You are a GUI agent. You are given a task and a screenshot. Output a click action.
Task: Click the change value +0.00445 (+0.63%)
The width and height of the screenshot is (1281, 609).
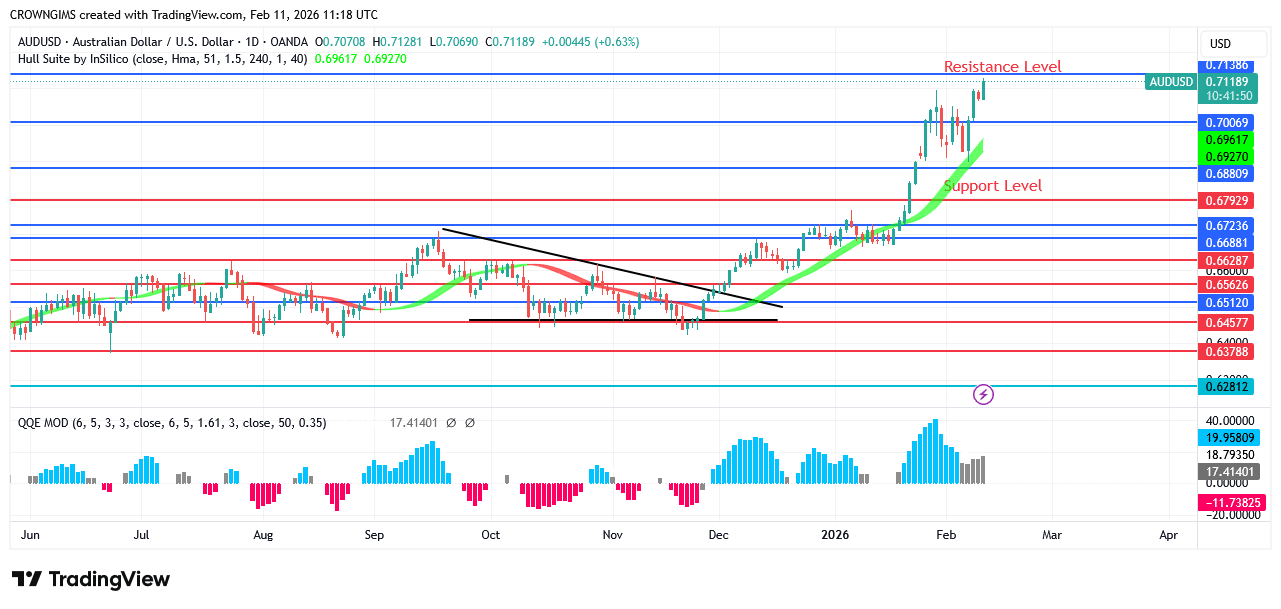coord(589,42)
